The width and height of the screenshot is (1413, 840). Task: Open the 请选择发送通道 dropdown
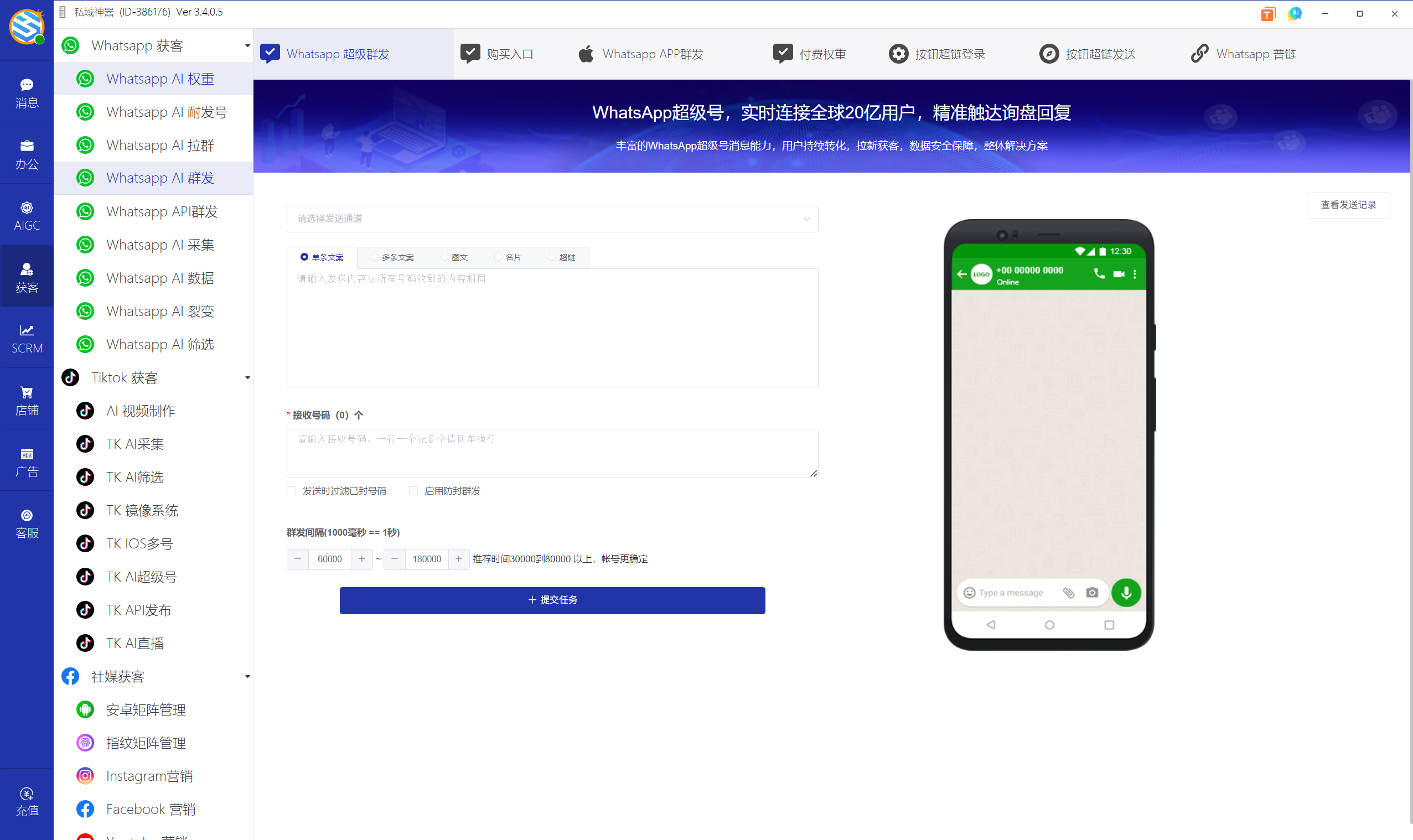coord(552,219)
